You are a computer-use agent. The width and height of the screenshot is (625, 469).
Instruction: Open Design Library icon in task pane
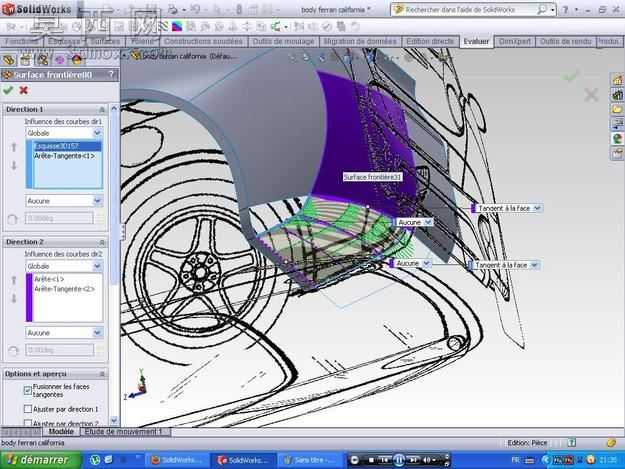tap(617, 95)
